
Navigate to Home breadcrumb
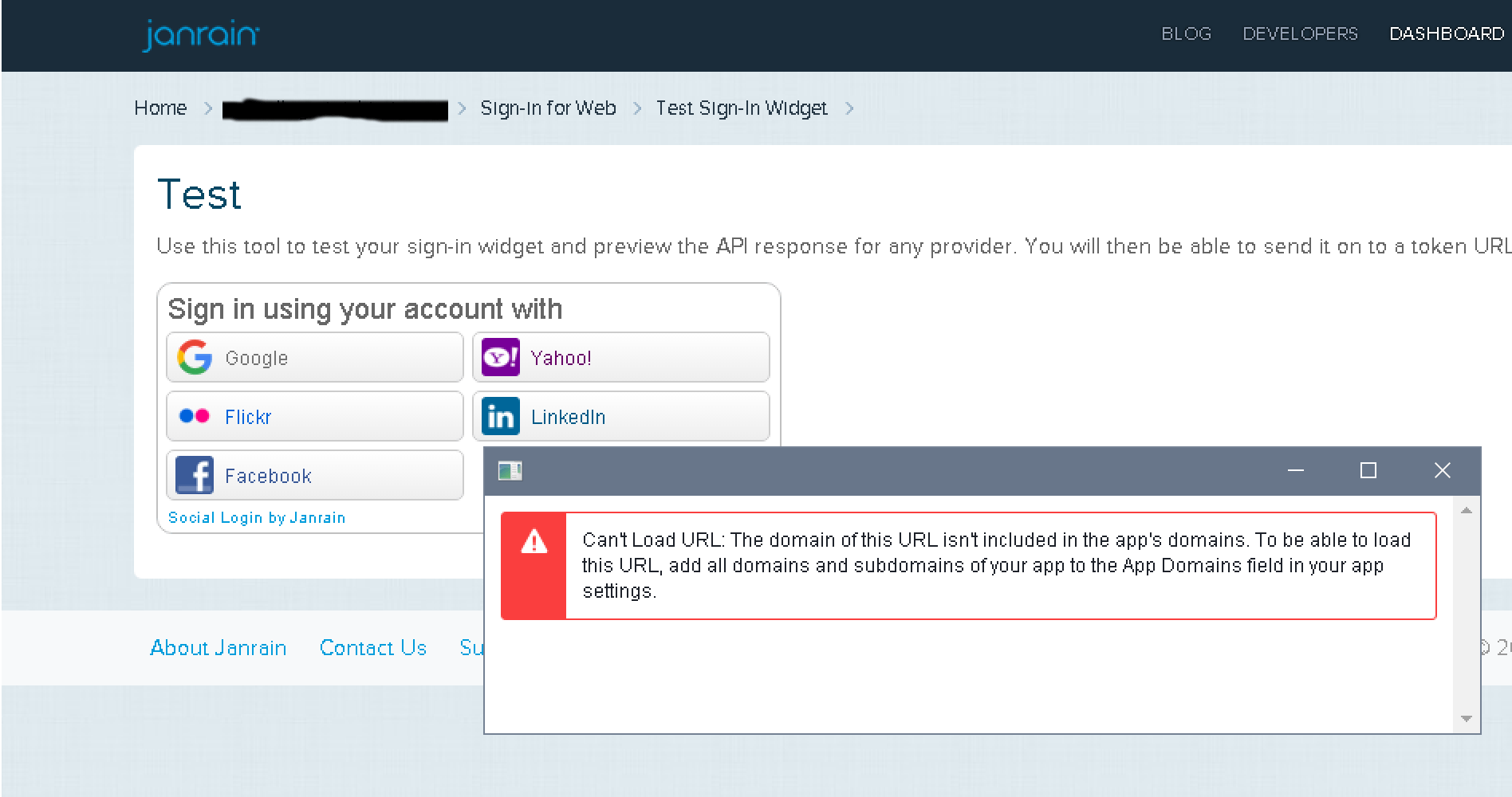click(x=160, y=108)
